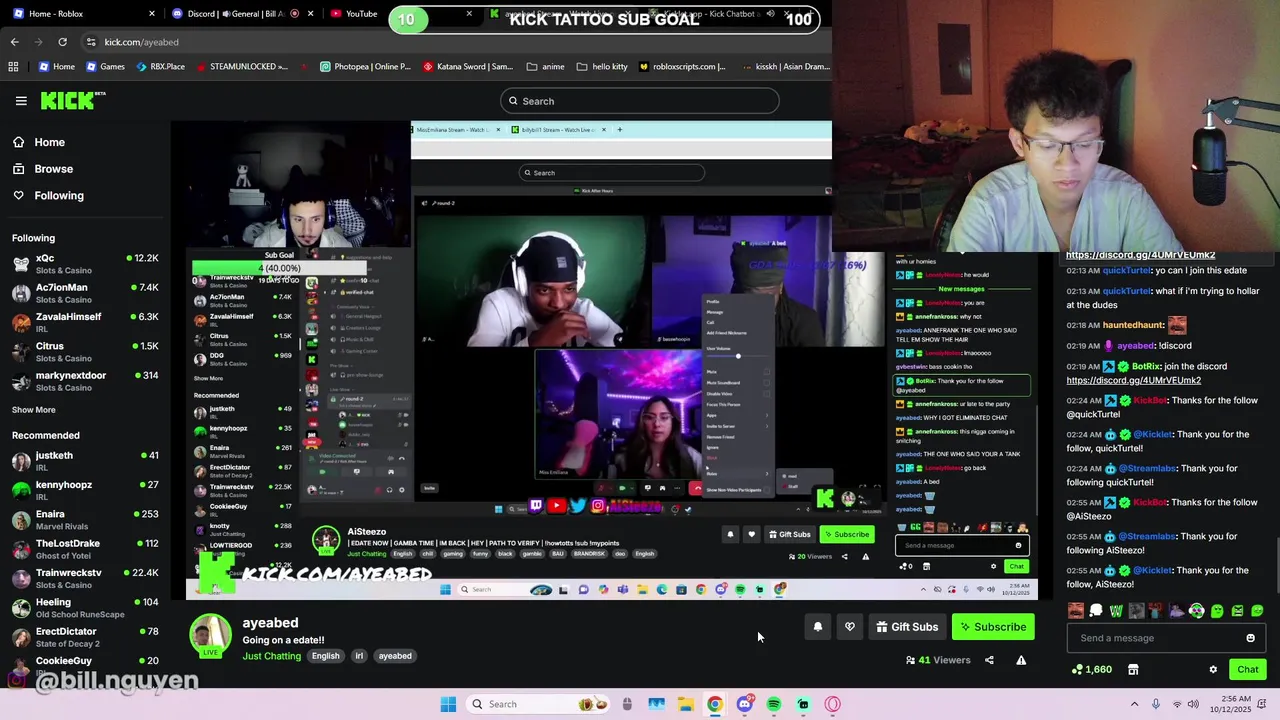
Task: Open BotRix discord.gg link in chat
Action: tap(1133, 380)
